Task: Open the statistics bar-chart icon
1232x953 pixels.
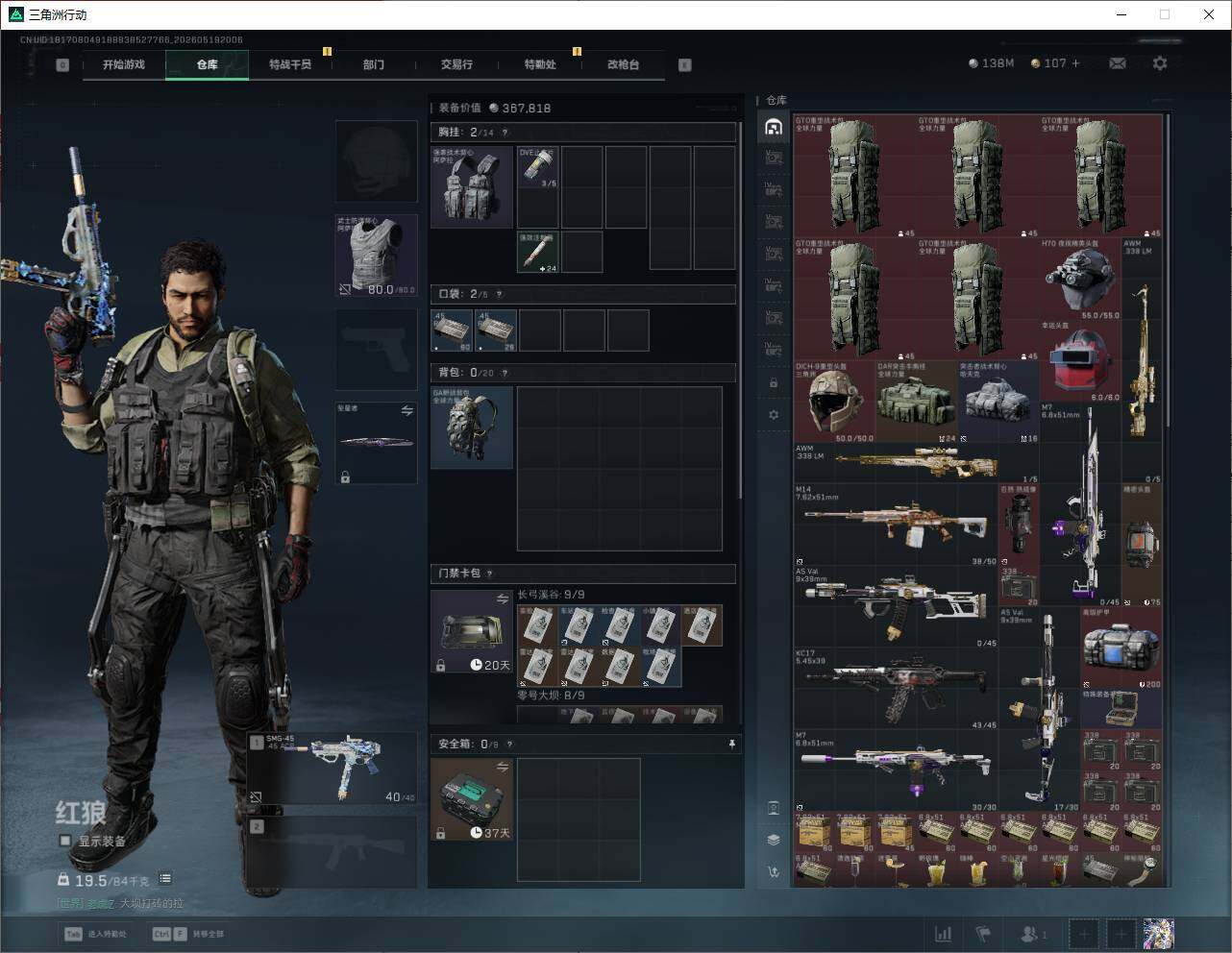Action: click(944, 933)
